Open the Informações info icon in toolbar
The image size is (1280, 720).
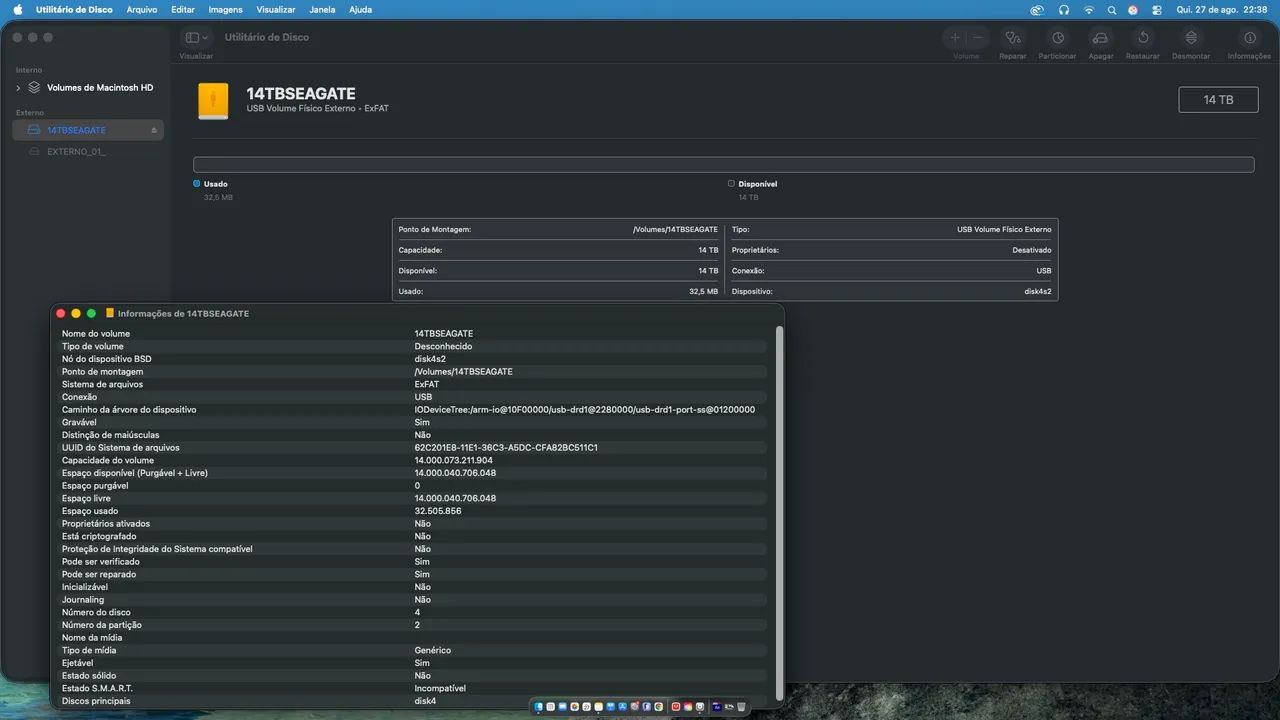(x=1249, y=38)
